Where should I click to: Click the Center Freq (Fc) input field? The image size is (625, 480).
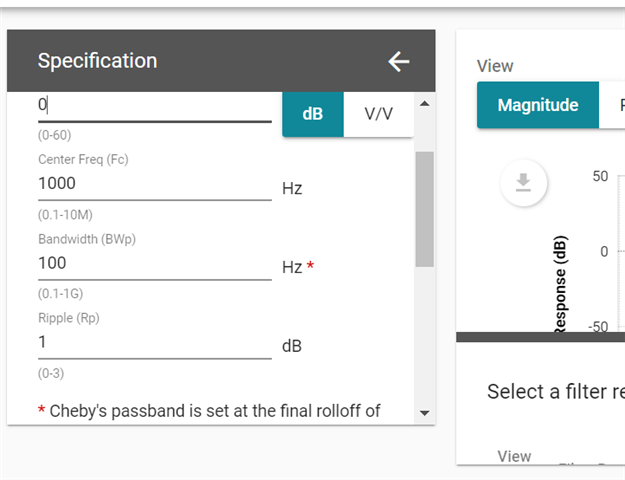[x=154, y=184]
